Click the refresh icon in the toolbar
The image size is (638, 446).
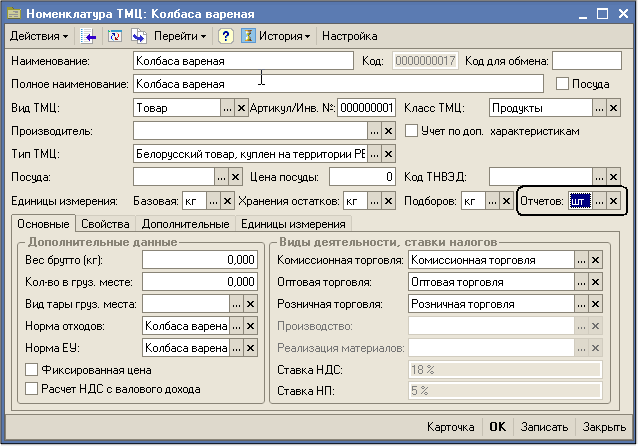(114, 36)
